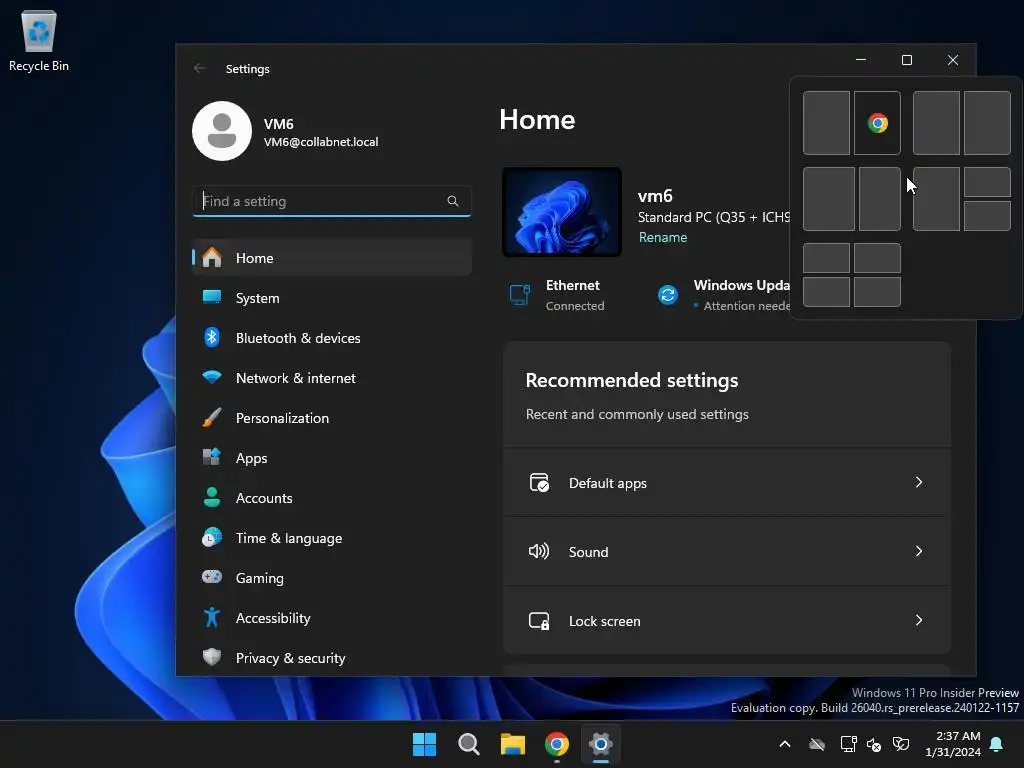Click the Bluetooth icon in sidebar
Viewport: 1024px width, 768px height.
[212, 337]
